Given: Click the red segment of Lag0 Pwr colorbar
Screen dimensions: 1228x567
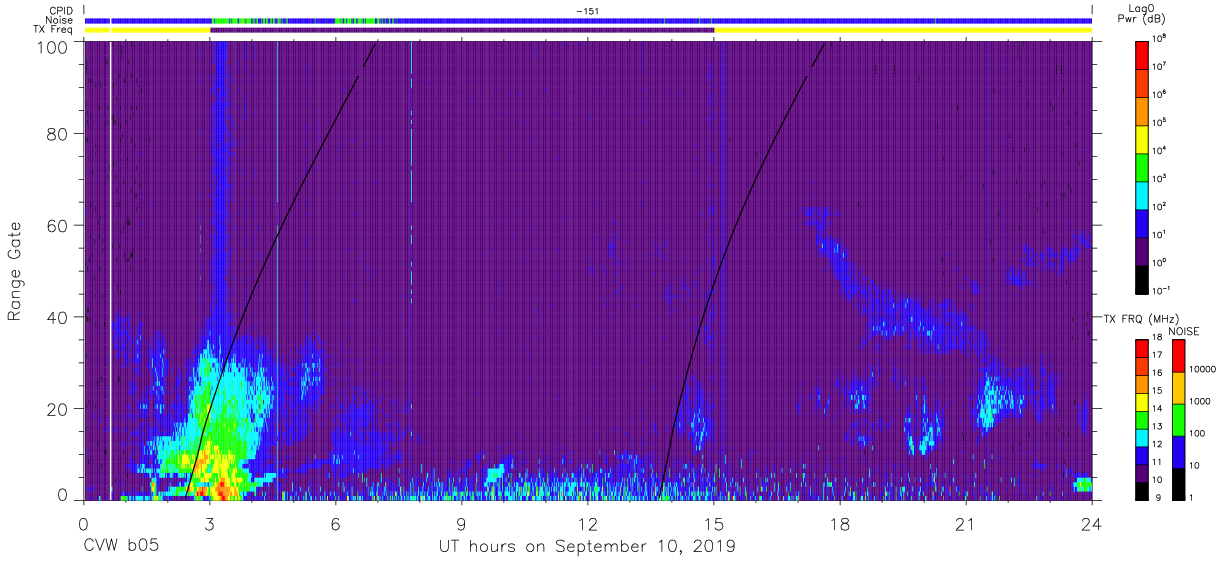Looking at the screenshot, I should [1143, 54].
